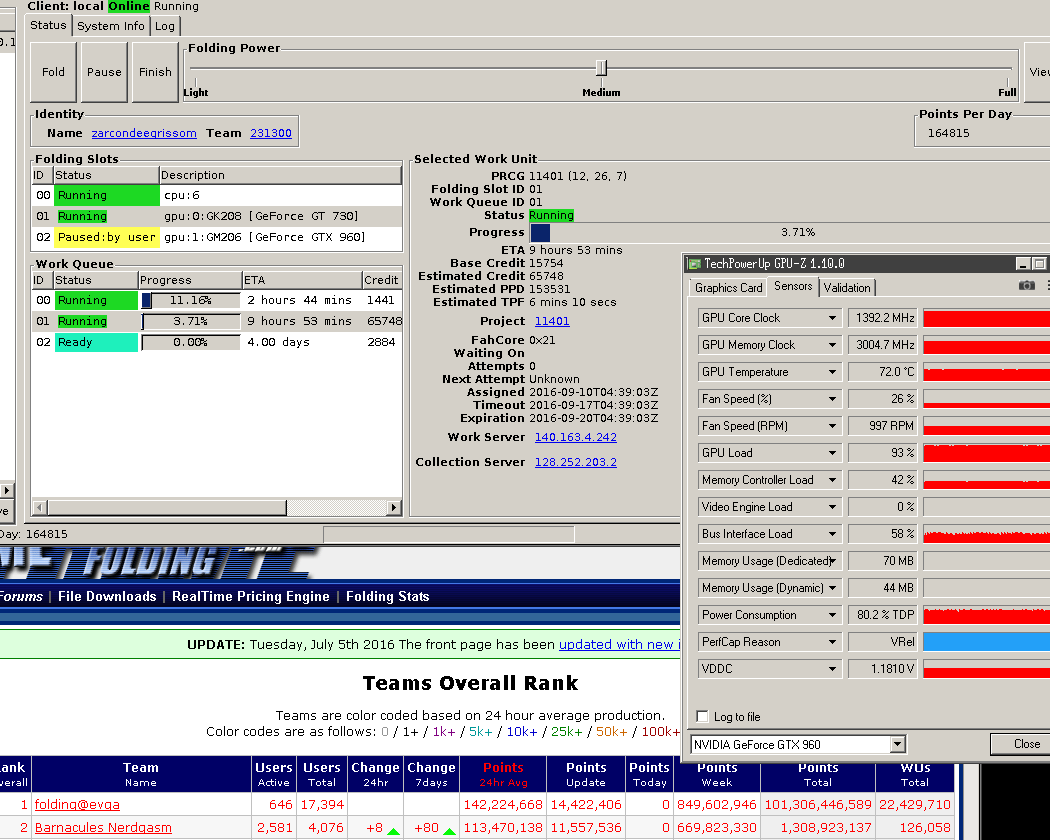Open the zarcondeegrissom name link
The width and height of the screenshot is (1050, 840).
coord(144,133)
